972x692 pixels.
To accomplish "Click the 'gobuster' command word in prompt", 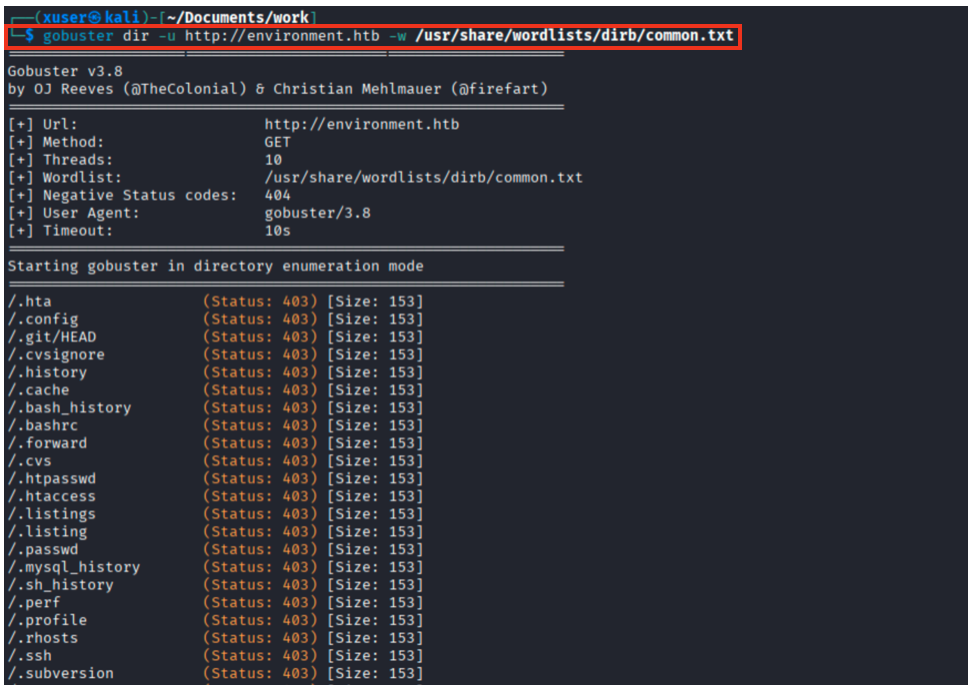I will point(78,36).
